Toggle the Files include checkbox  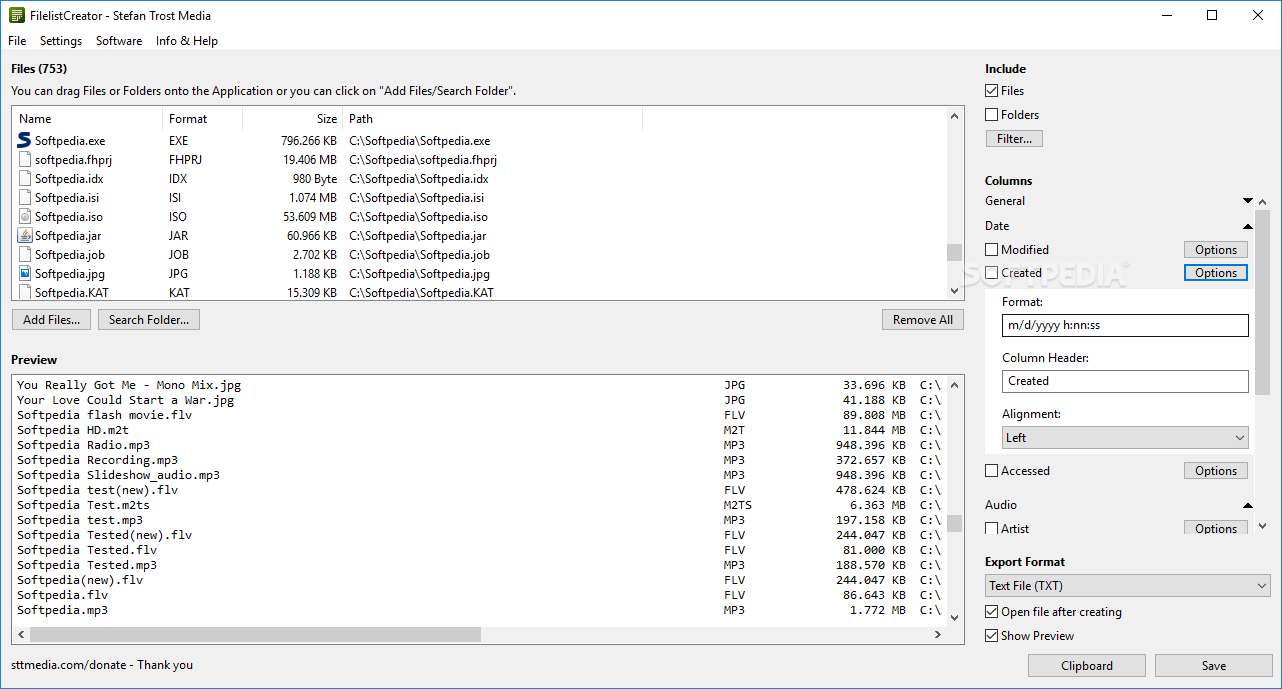992,91
